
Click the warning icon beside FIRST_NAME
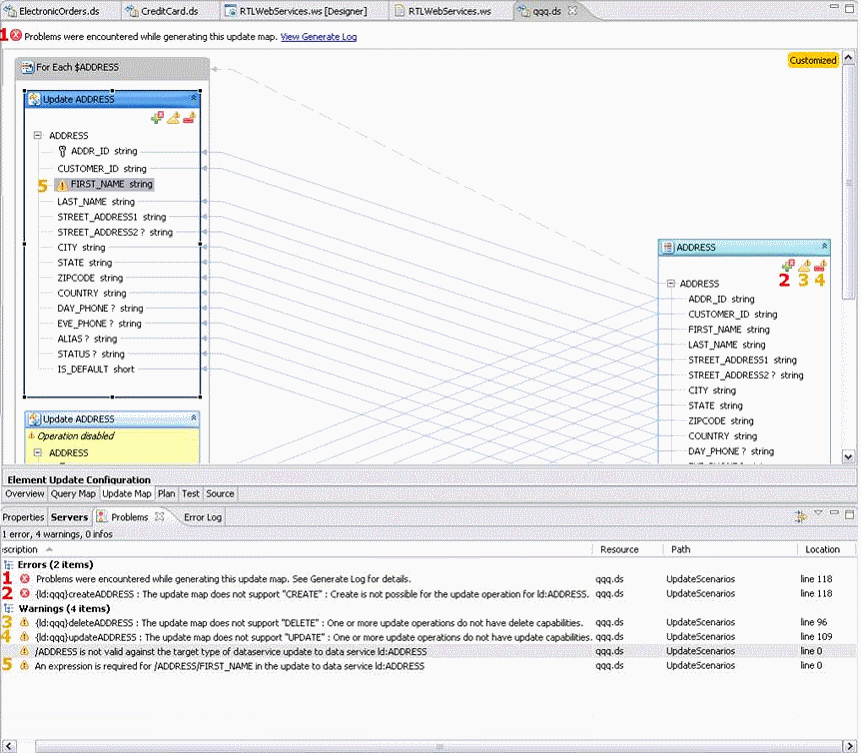coord(62,185)
